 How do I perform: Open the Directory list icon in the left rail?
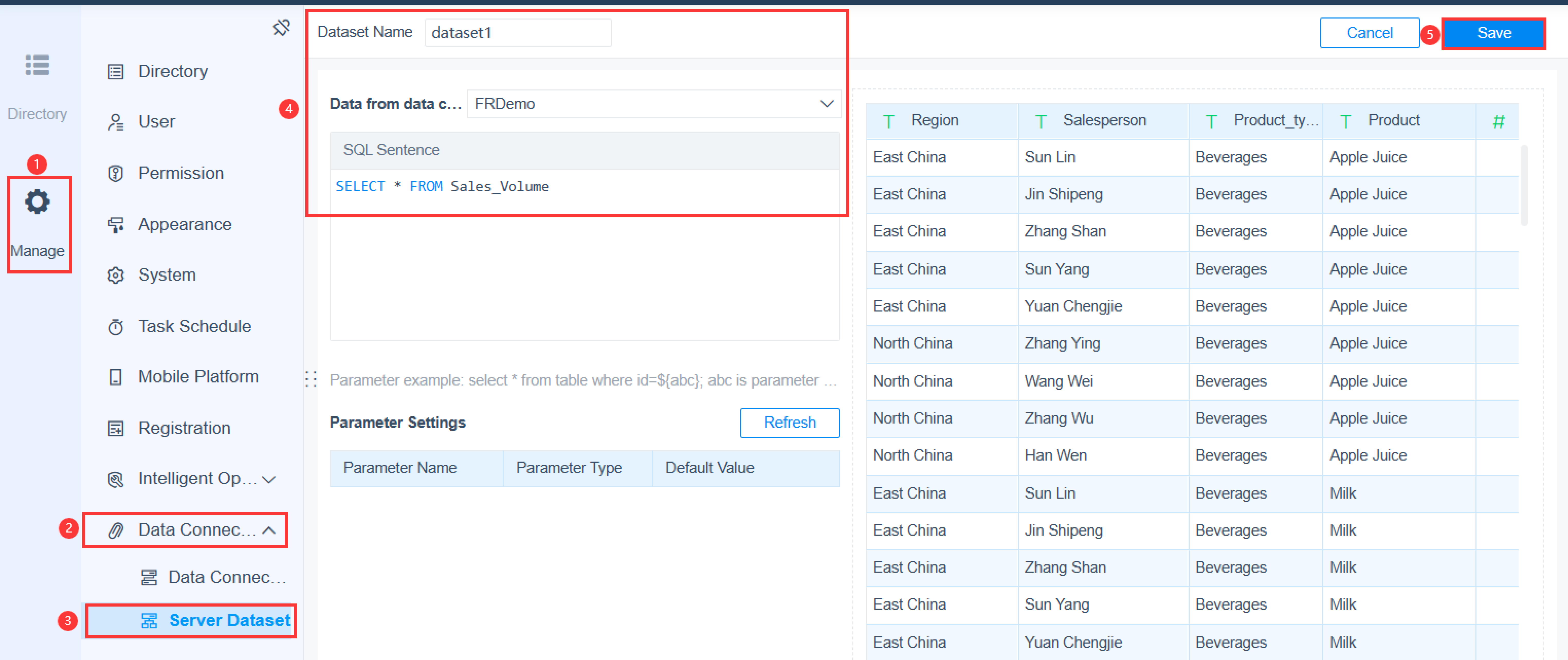coord(37,65)
